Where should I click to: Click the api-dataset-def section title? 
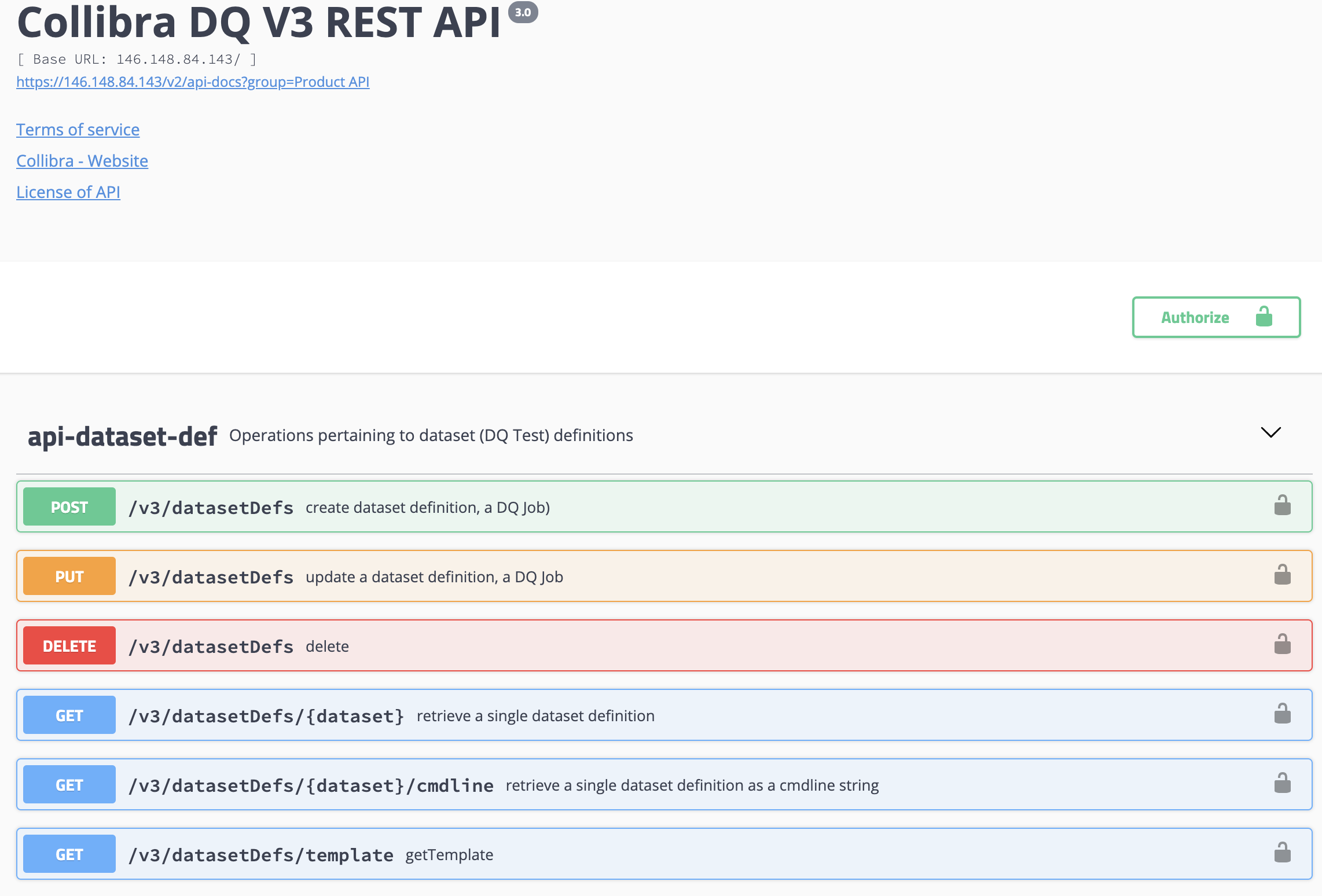point(122,436)
